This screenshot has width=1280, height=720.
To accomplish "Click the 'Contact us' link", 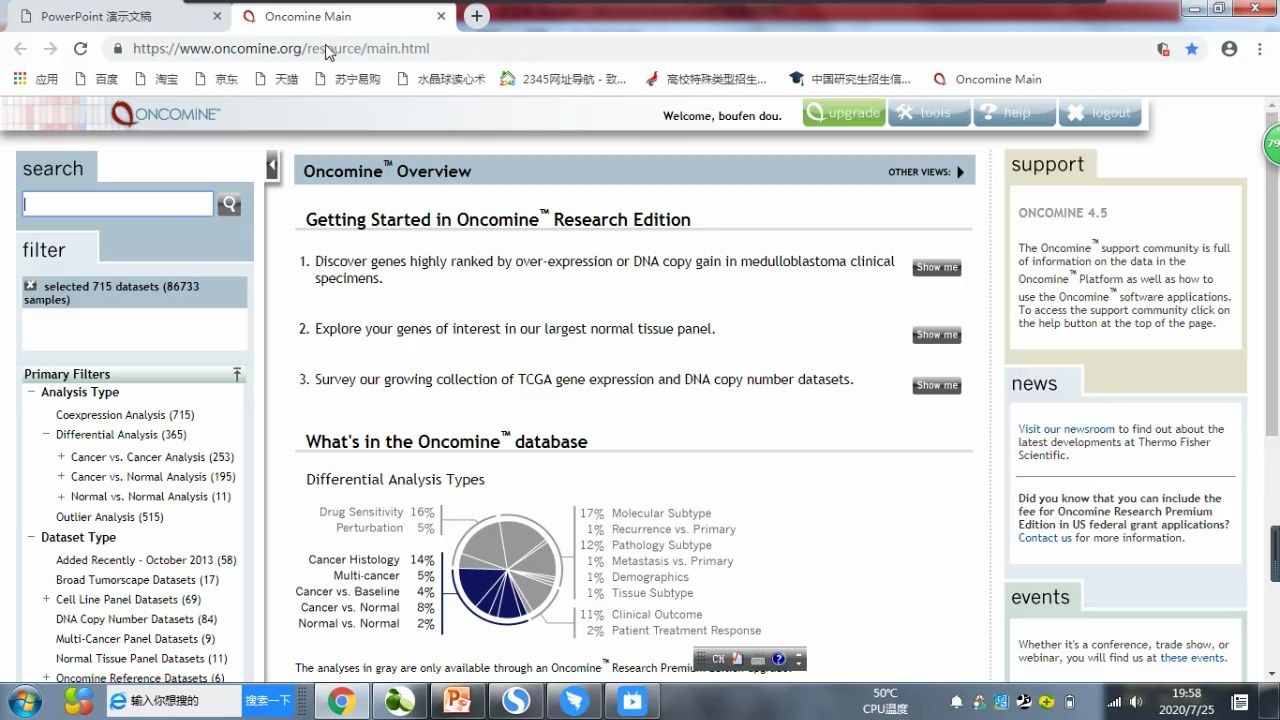I will pos(1045,538).
